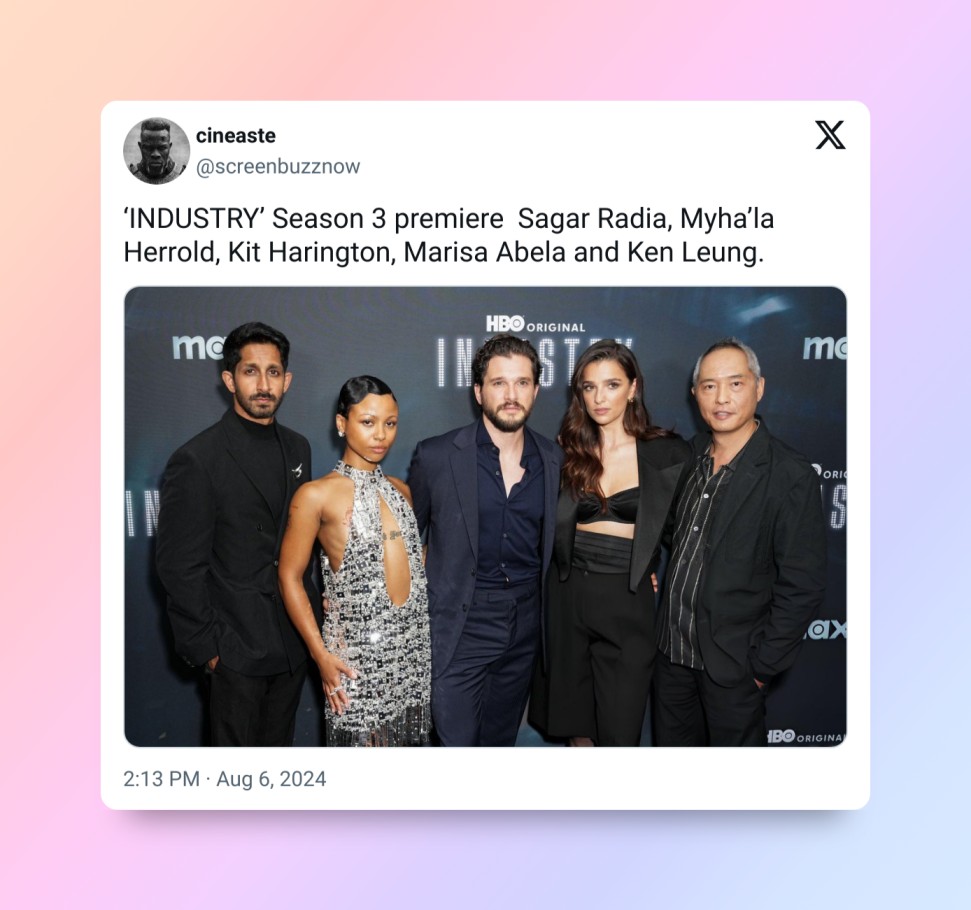Click the 2:13 PM timestamp
Viewport: 971px width, 910px height.
click(x=161, y=779)
